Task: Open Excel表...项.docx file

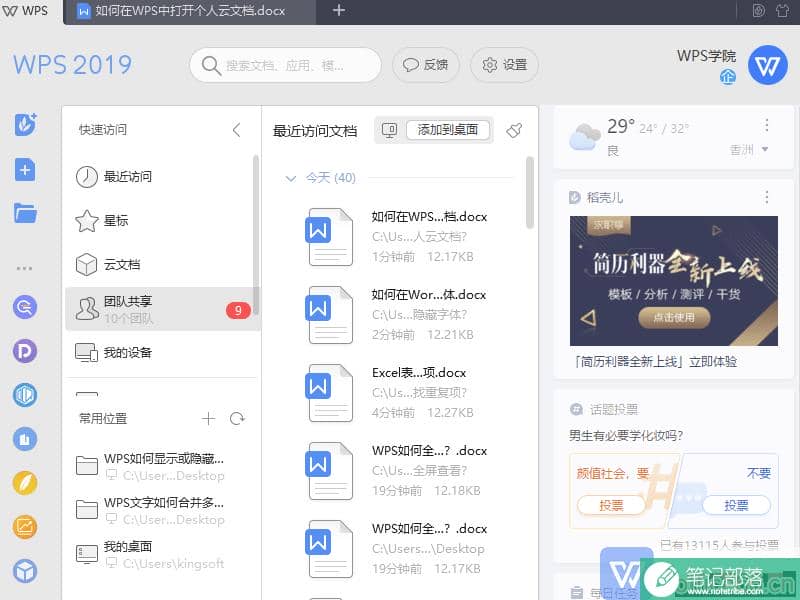Action: 398,392
